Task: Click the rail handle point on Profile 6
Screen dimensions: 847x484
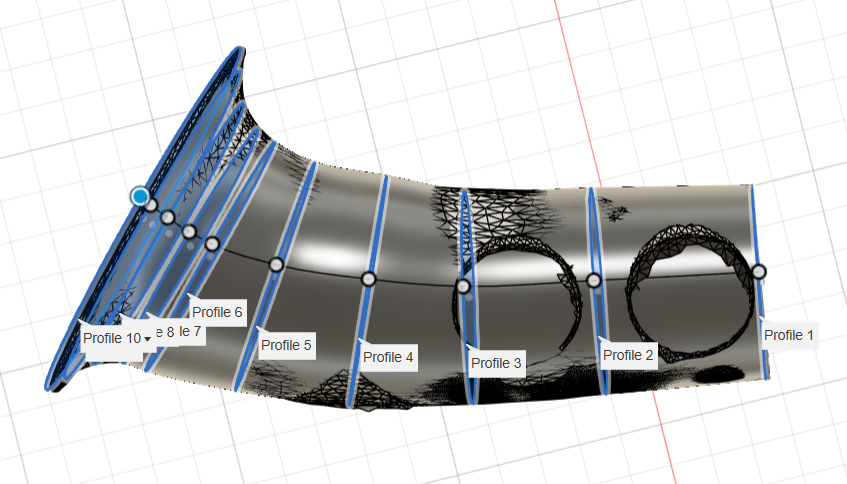Action: pos(212,244)
